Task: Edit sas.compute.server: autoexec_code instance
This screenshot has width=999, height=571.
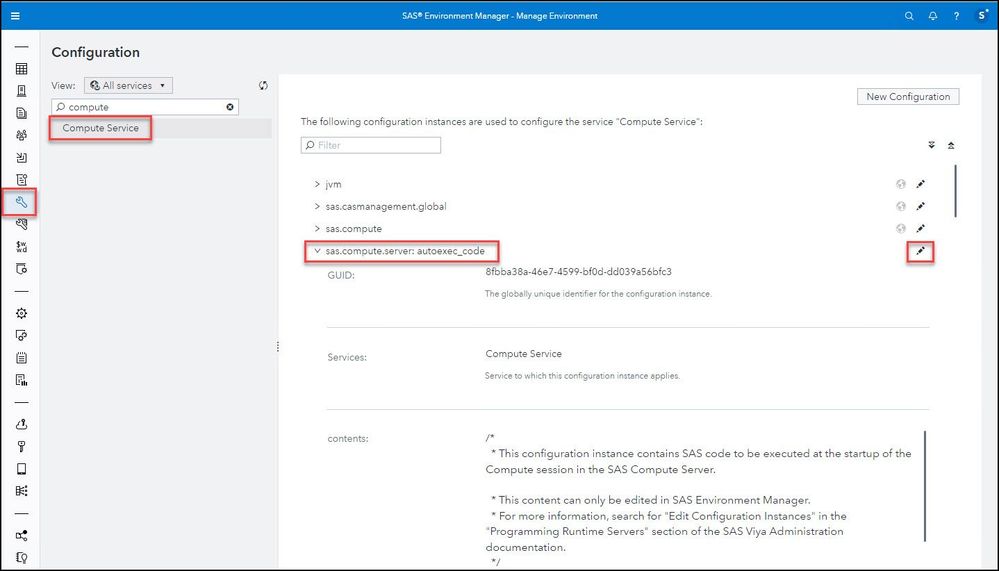Action: tap(920, 252)
